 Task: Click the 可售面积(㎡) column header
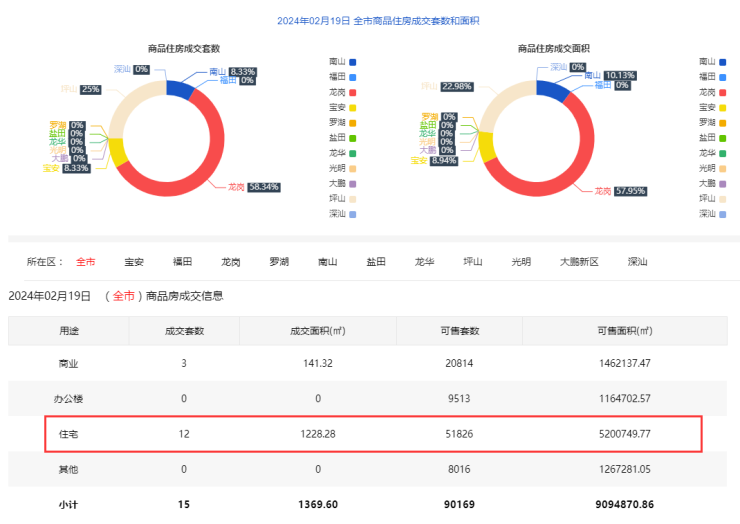click(623, 330)
